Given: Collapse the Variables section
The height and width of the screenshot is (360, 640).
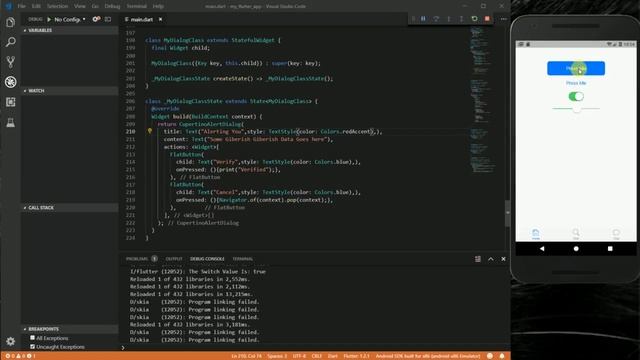Looking at the screenshot, I should coord(69,30).
